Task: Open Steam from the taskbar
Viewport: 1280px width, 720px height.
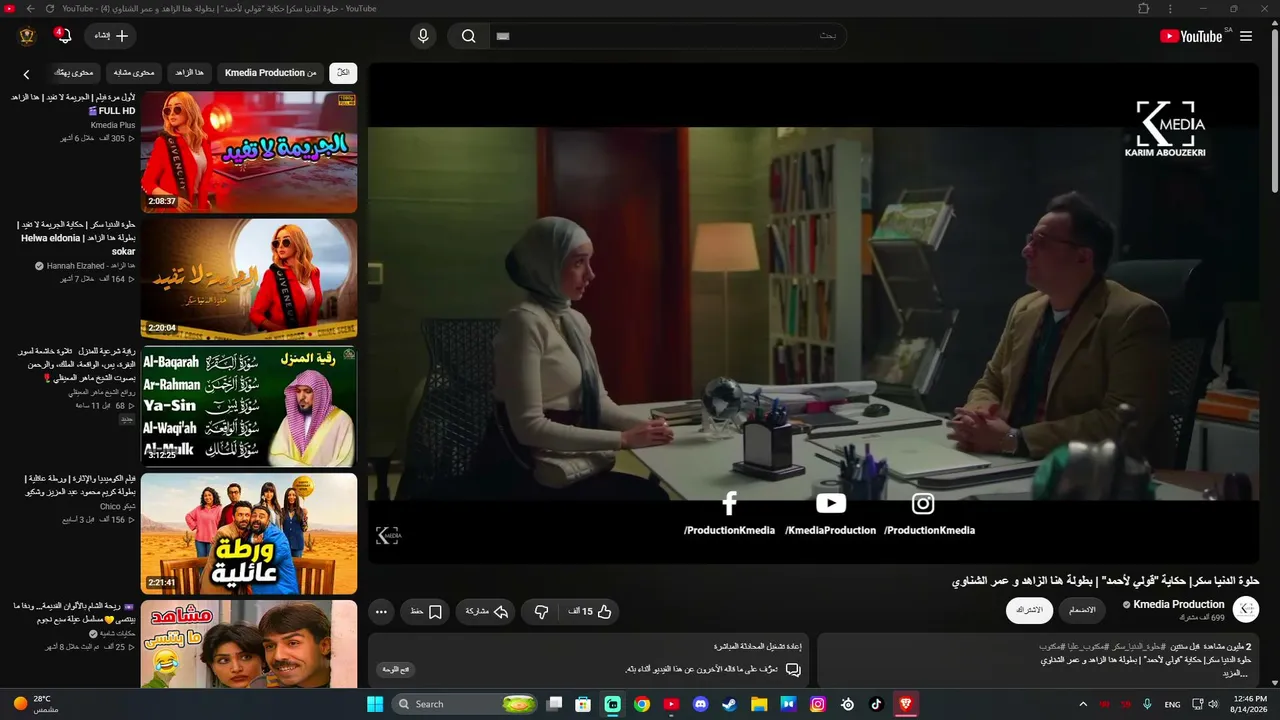Action: tap(730, 704)
